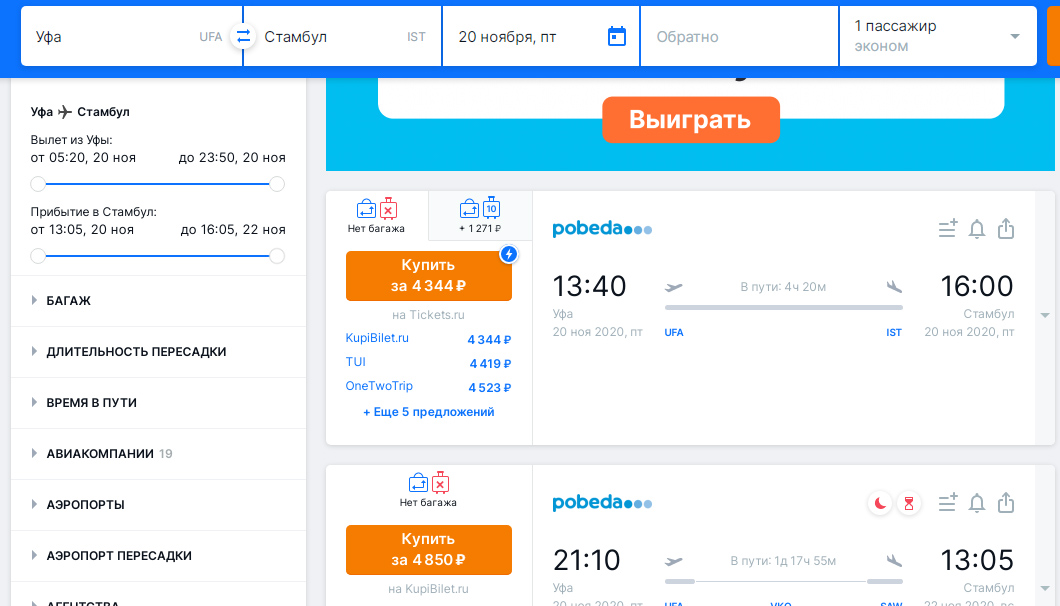
Task: Subscribe to price alert bell for 13:40 flight
Action: pos(977,229)
